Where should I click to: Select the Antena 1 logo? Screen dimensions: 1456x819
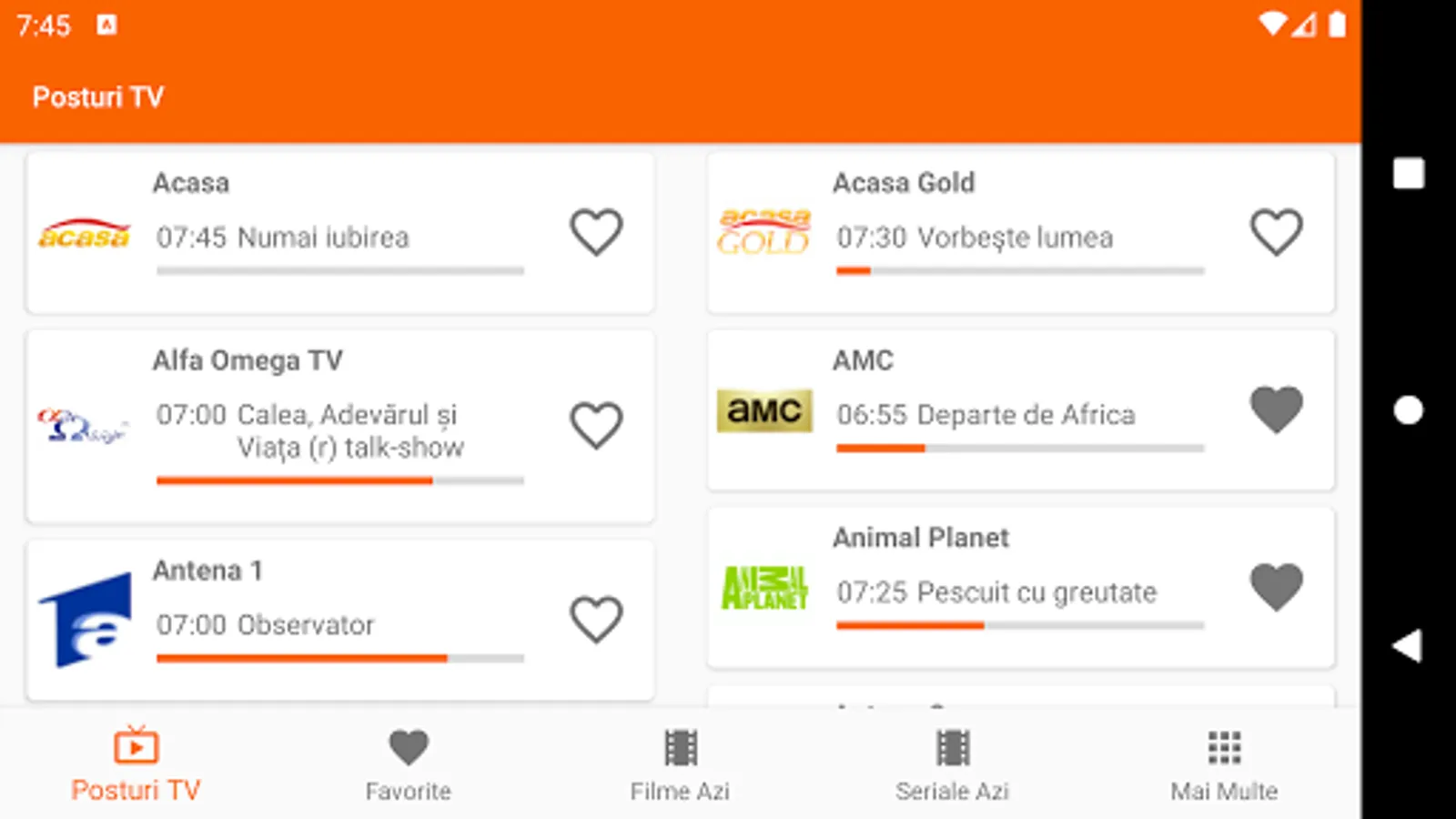coord(85,621)
